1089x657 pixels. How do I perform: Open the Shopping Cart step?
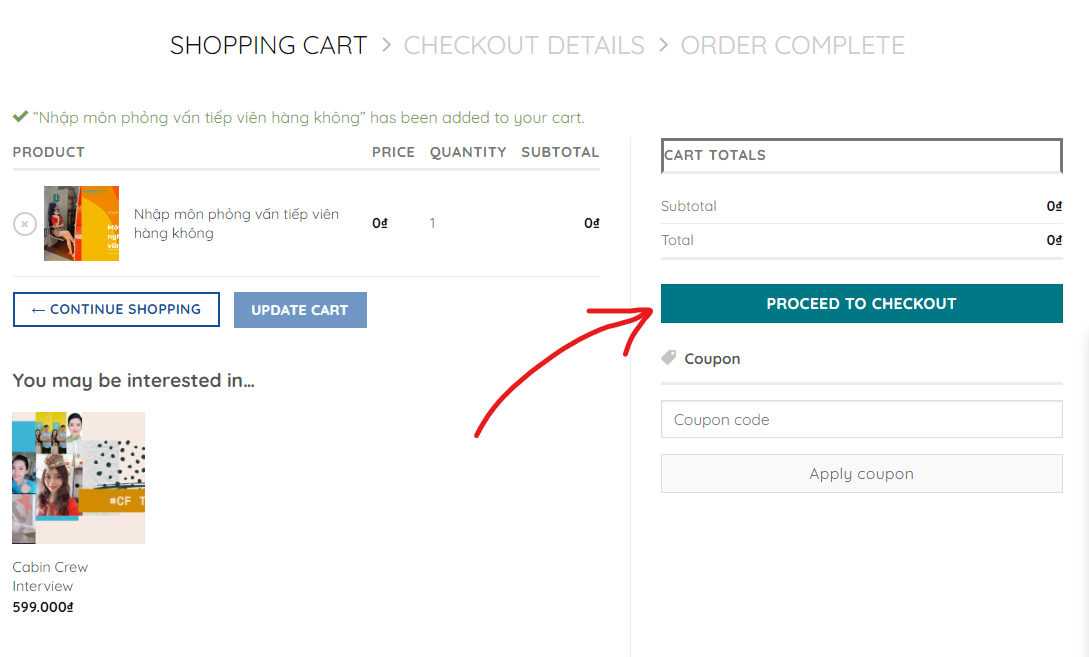pos(268,45)
